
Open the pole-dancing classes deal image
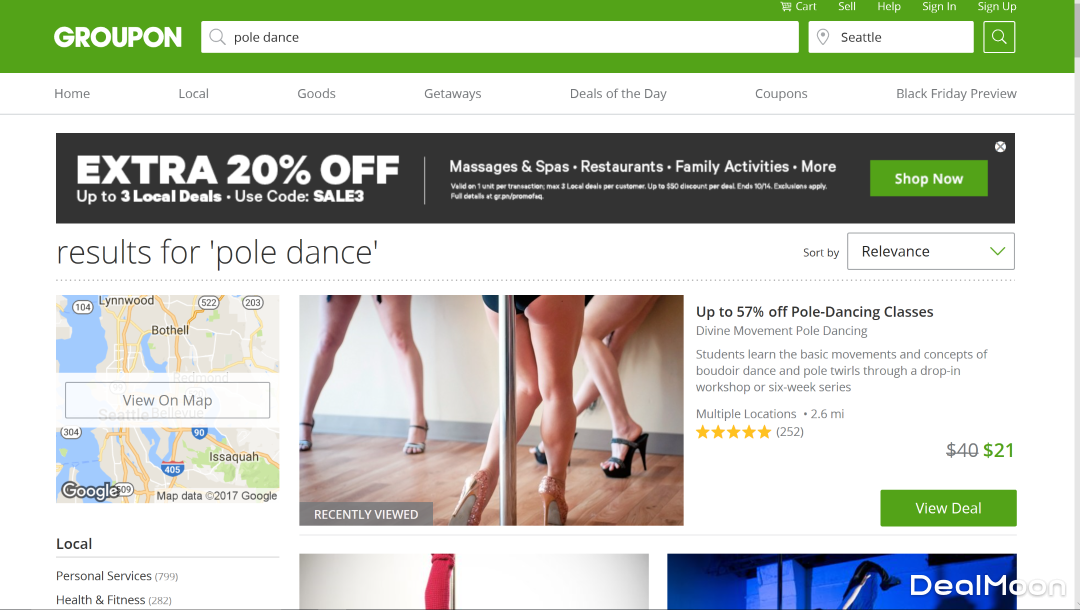click(x=491, y=410)
